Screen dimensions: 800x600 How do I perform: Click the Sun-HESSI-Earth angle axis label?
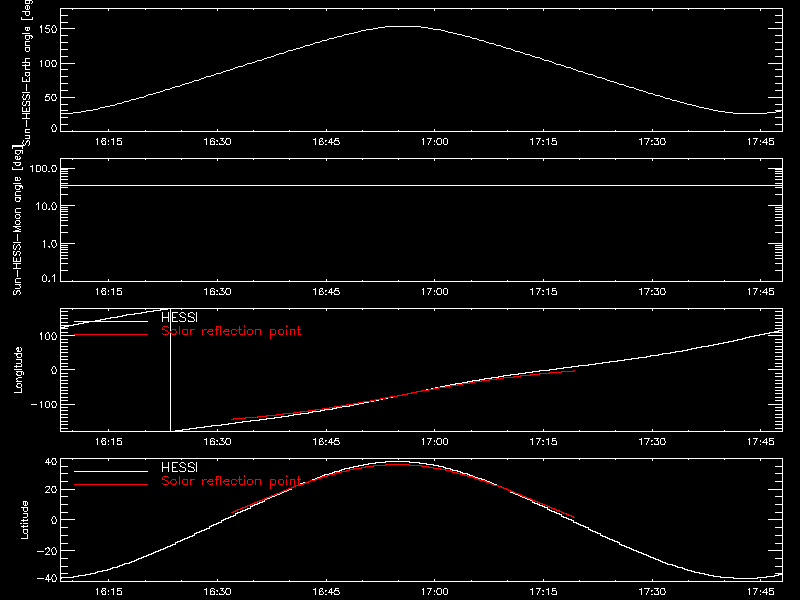click(27, 72)
